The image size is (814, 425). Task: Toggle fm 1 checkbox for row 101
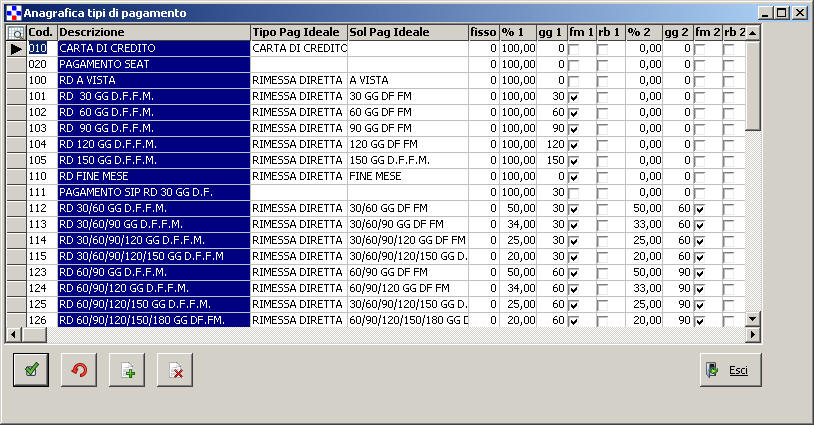(x=574, y=96)
